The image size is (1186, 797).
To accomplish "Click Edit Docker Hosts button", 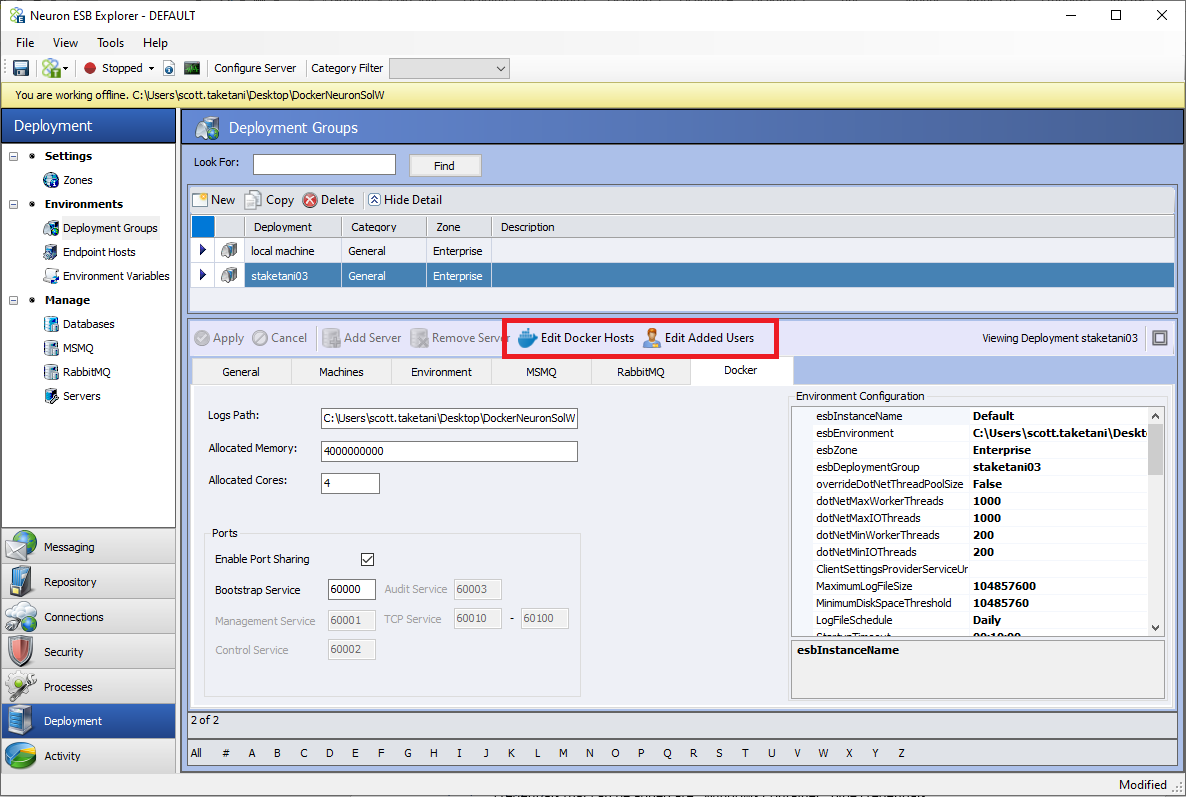I will click(576, 338).
